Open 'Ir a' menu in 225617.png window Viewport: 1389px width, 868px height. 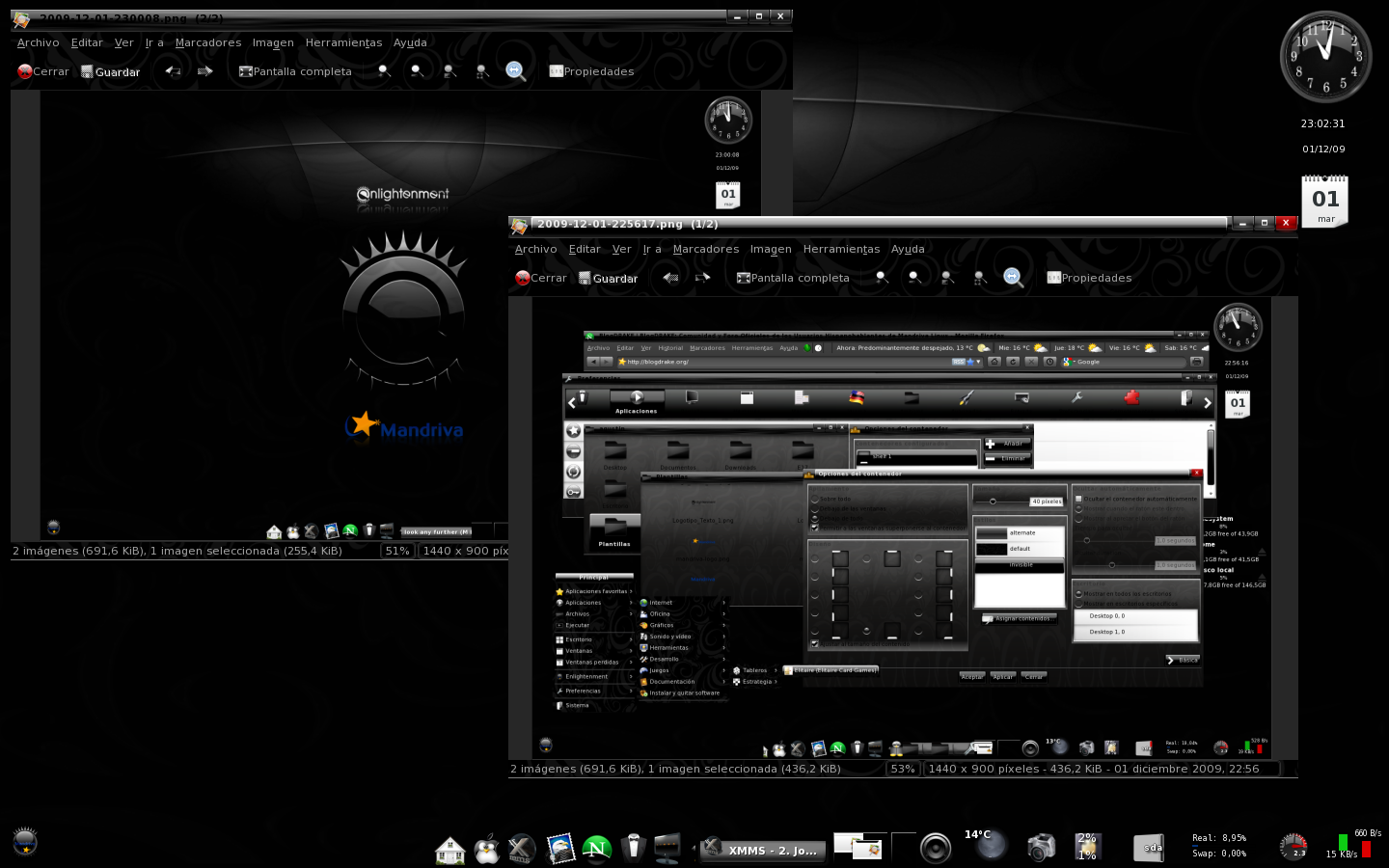tap(652, 249)
